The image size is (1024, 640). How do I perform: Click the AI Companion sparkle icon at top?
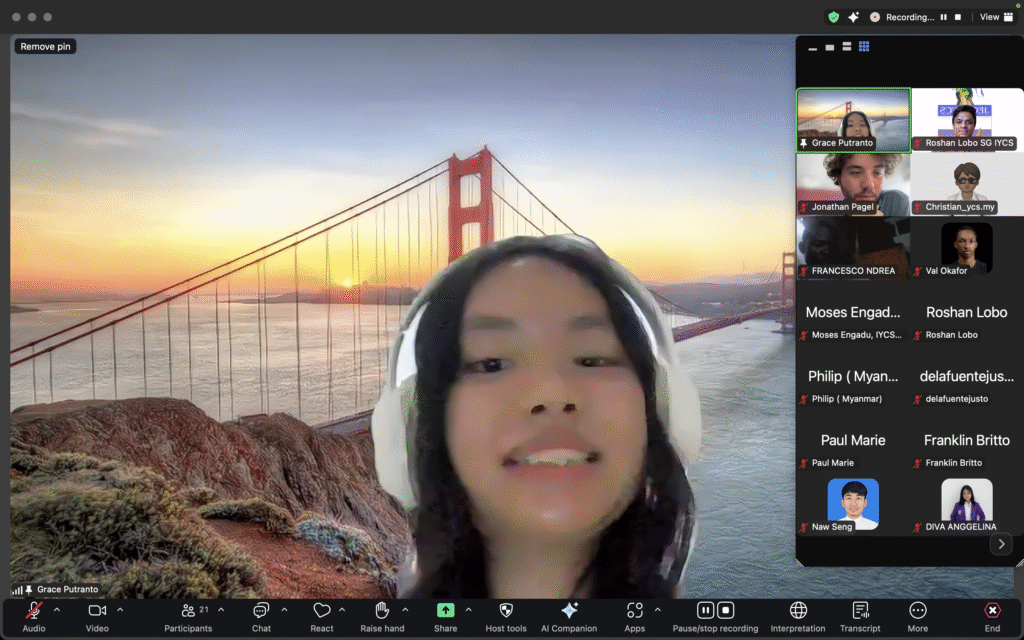pos(854,17)
